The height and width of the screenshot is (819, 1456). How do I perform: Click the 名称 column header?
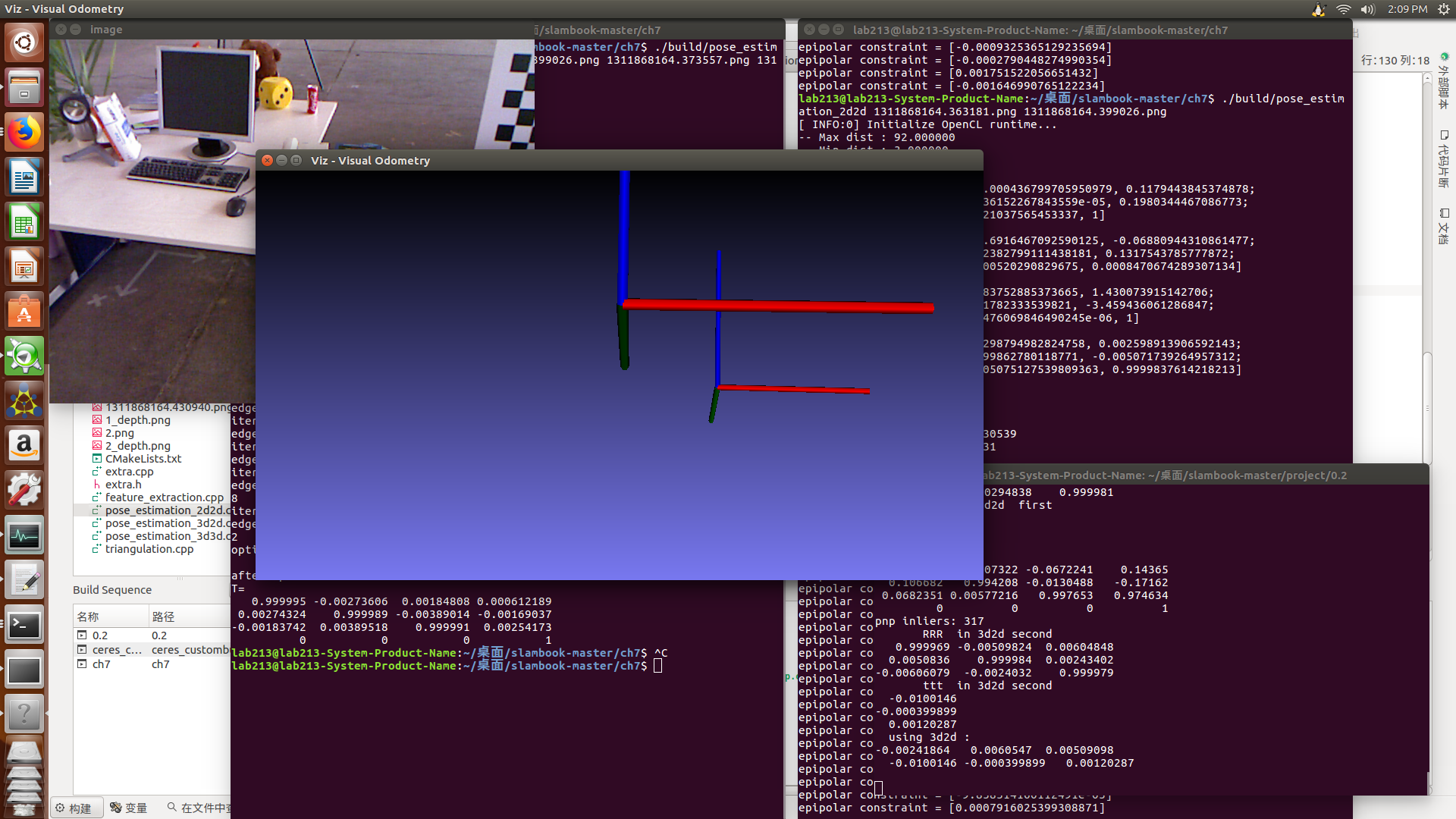click(x=88, y=617)
